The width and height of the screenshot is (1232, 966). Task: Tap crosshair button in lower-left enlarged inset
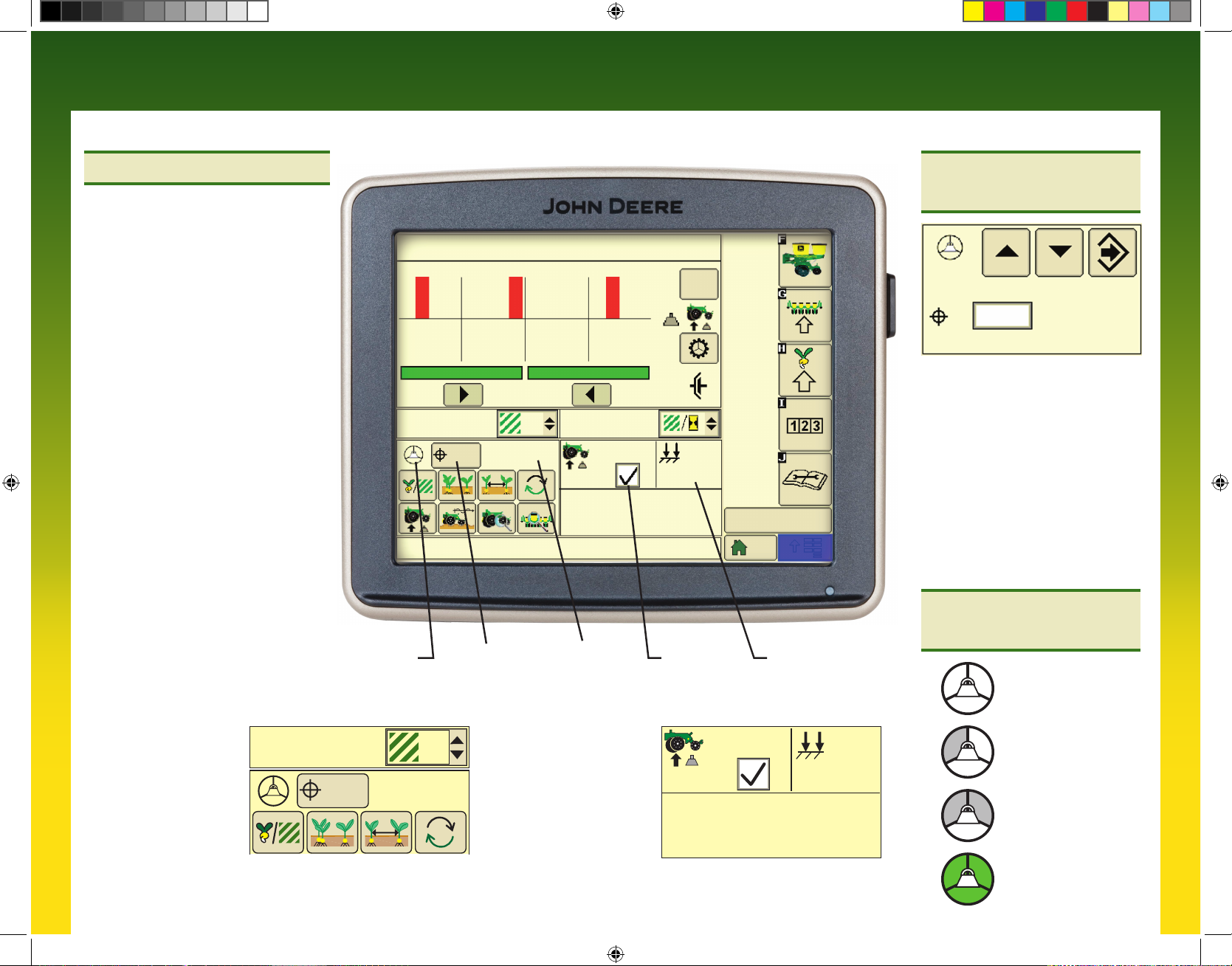[x=333, y=791]
